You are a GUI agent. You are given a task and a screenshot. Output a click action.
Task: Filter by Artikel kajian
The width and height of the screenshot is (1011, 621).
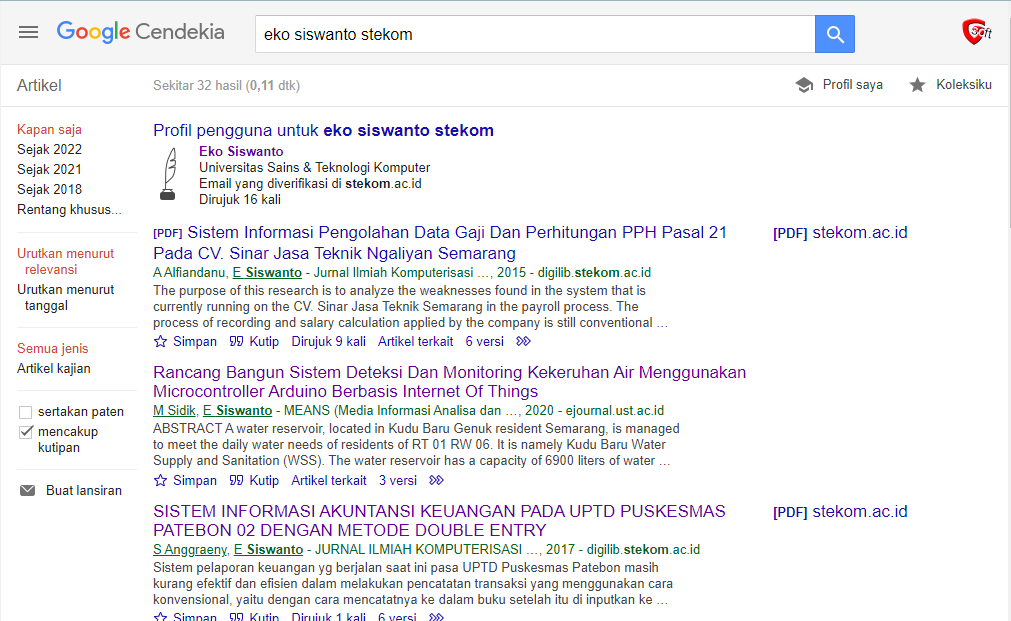(54, 368)
